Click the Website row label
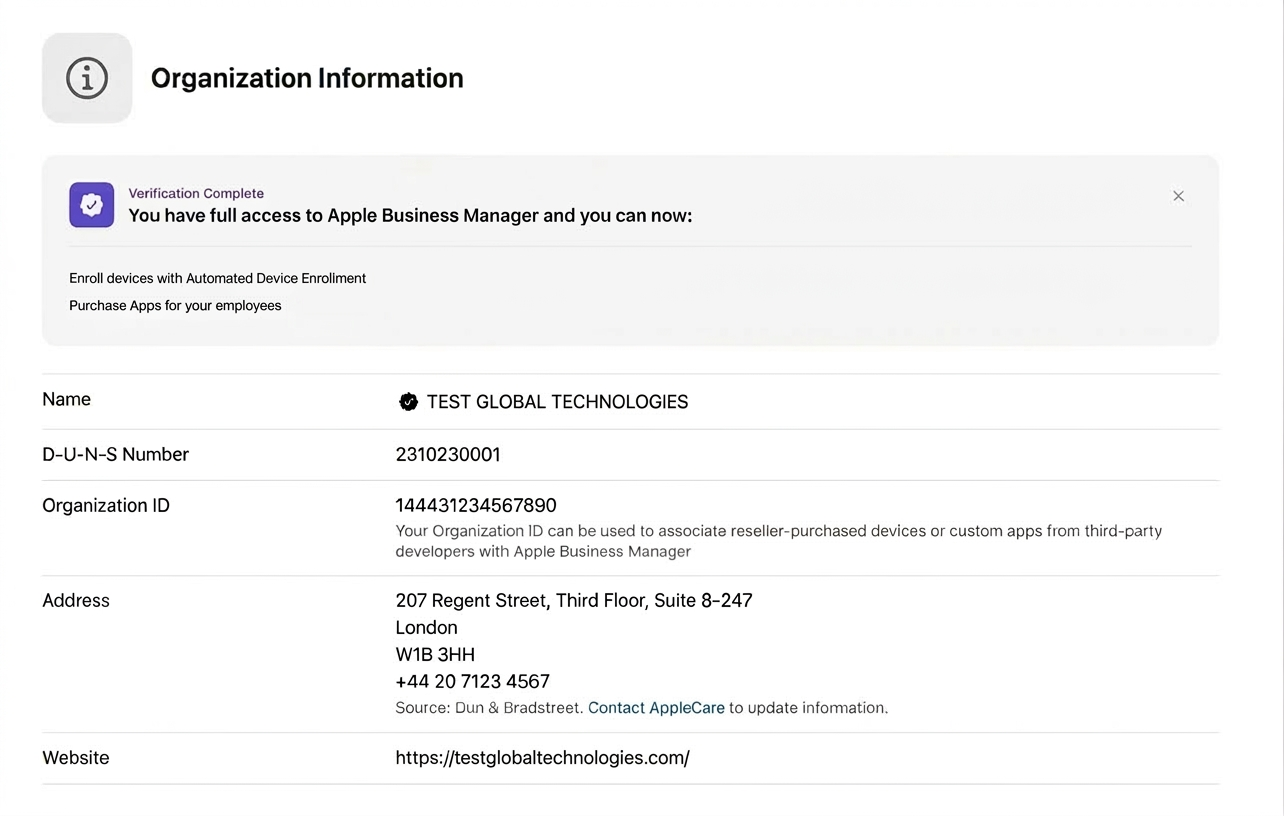This screenshot has height=816, width=1284. click(75, 757)
